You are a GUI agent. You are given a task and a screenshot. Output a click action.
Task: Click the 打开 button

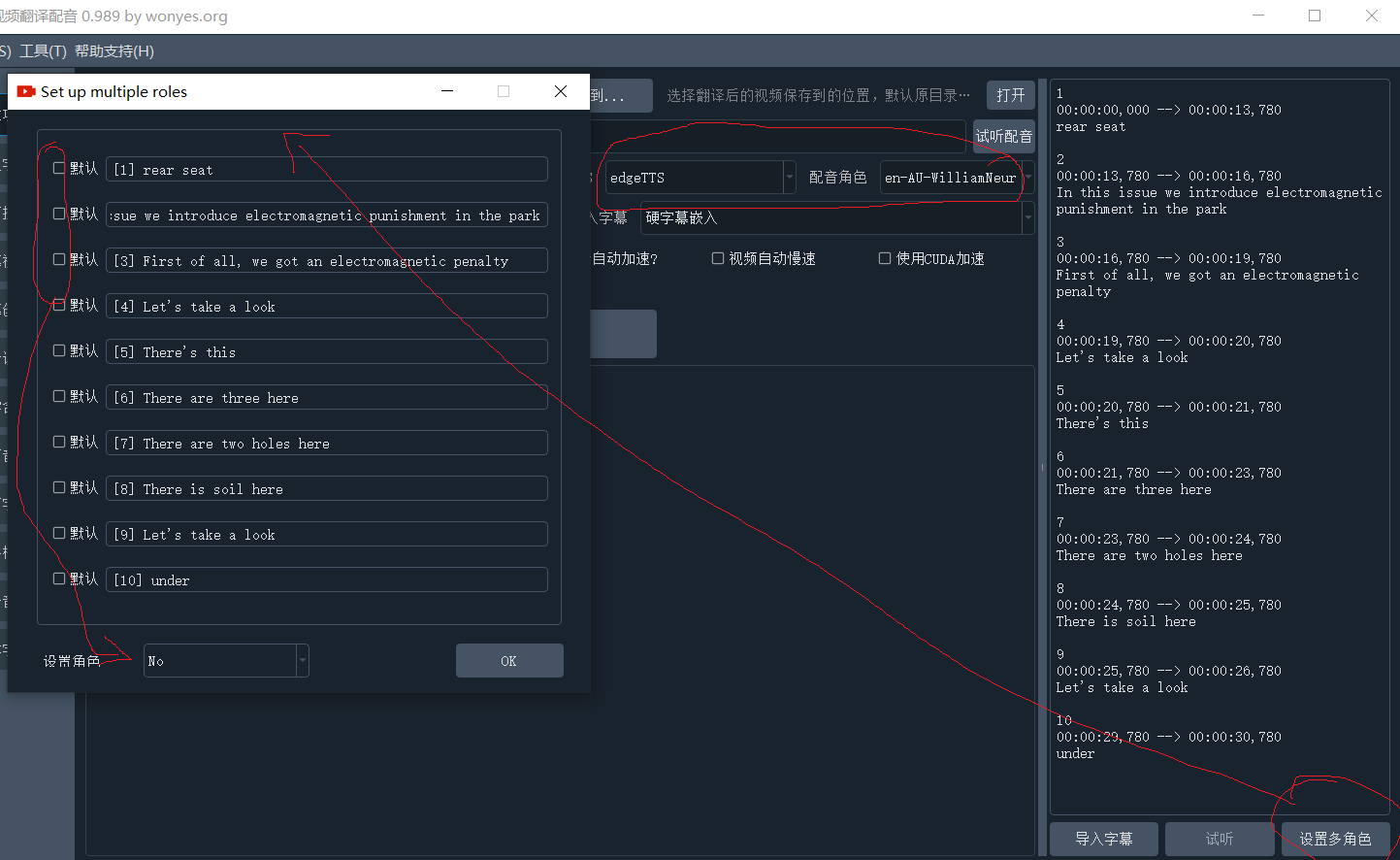coord(1011,95)
